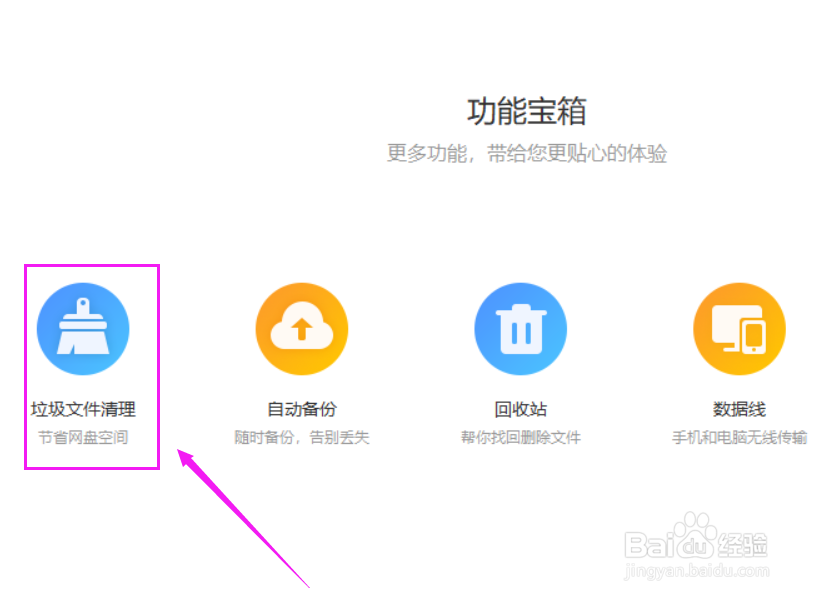The image size is (814, 599).
Task: Select the 数据线 feature label
Action: click(x=738, y=408)
